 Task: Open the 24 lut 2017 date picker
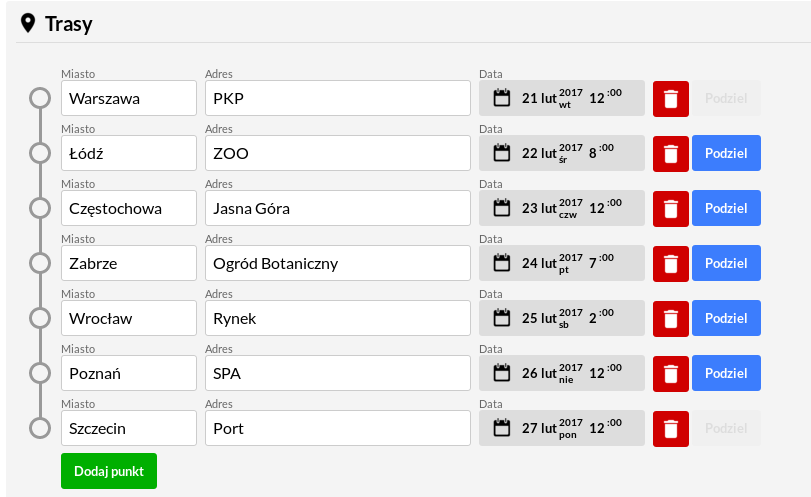pyautogui.click(x=562, y=263)
